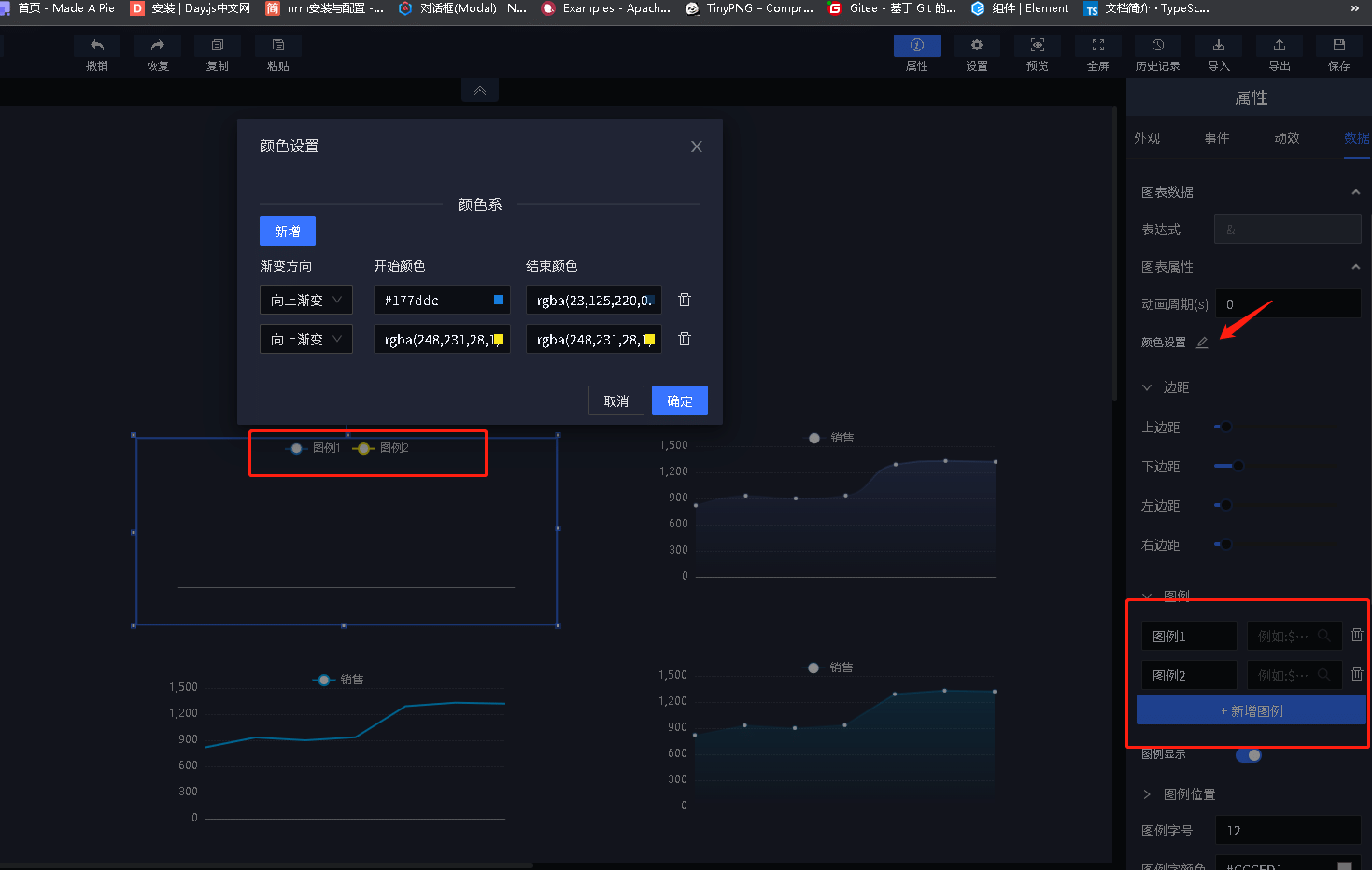1372x870 pixels.
Task: Click the edit pencil next to 颜色设置
Action: (1202, 343)
